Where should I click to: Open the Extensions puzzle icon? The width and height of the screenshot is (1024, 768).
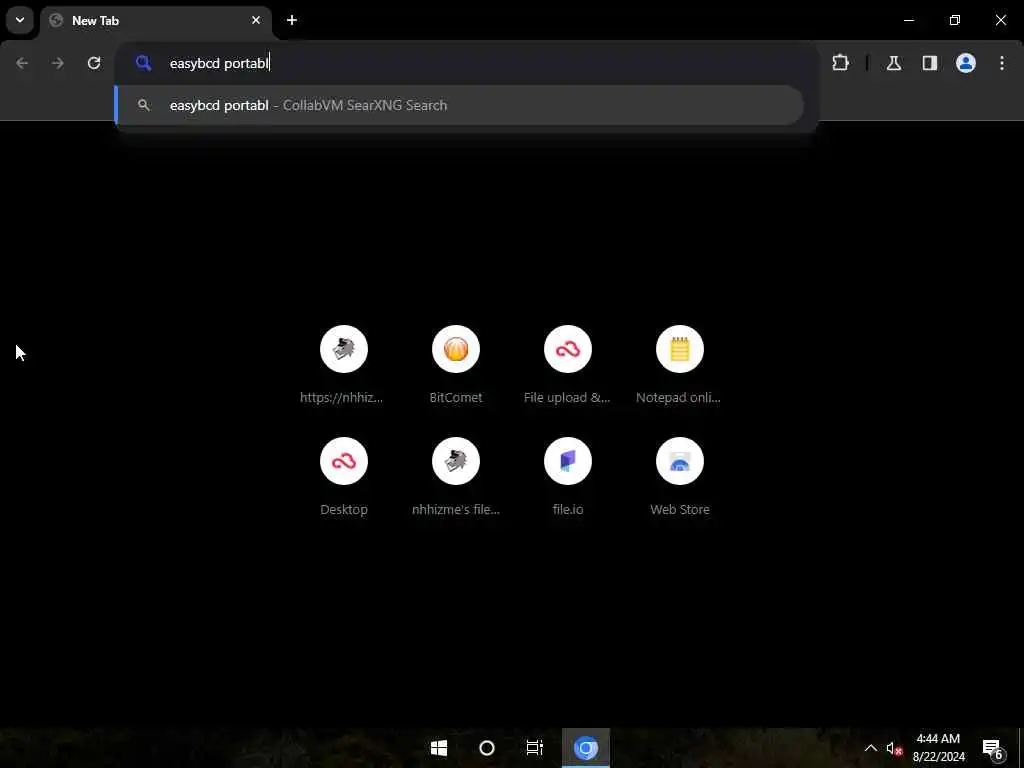click(840, 63)
